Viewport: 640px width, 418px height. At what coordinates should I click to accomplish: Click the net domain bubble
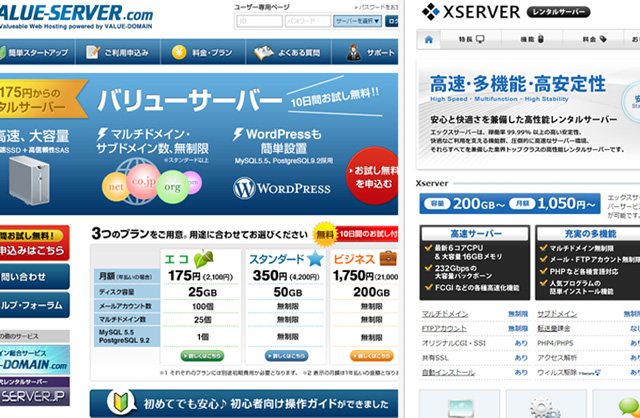tap(115, 187)
